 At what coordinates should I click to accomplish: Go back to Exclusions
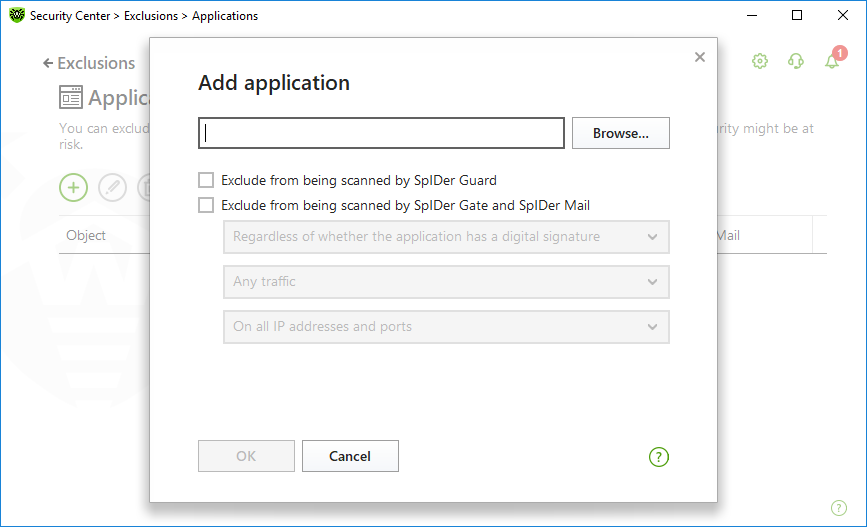pyautogui.click(x=89, y=63)
